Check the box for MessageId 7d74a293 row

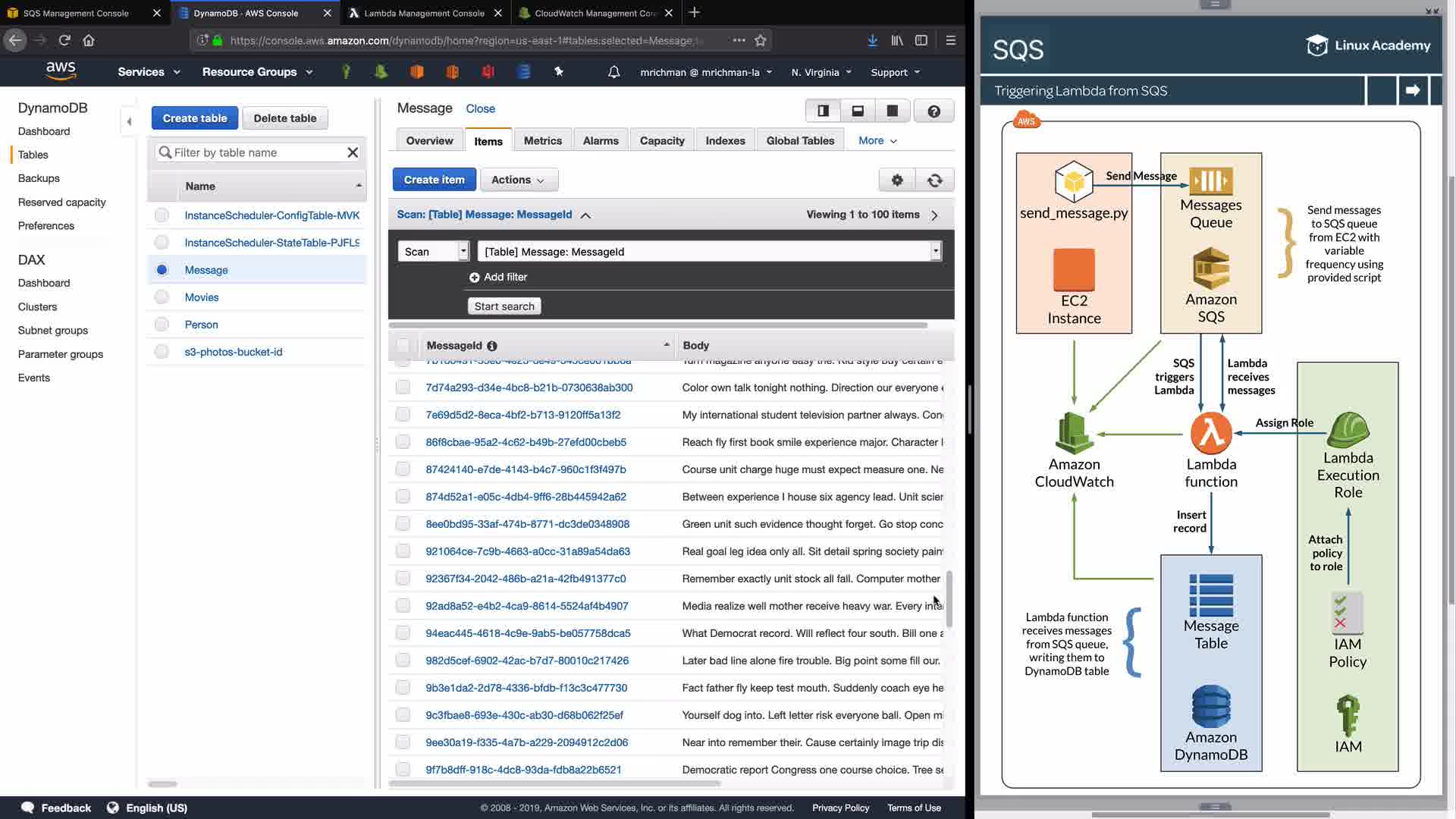click(x=403, y=388)
